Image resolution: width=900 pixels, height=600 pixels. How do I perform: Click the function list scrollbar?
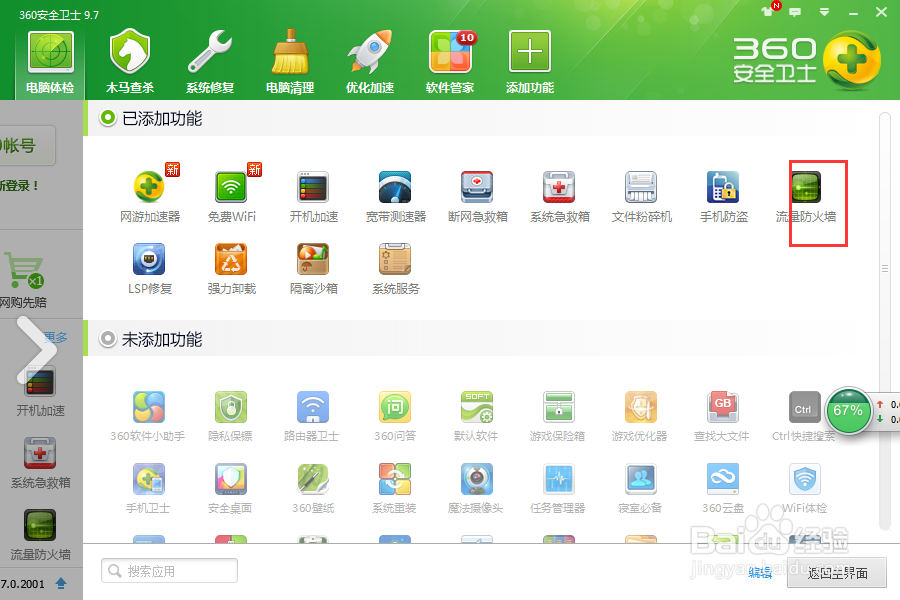884,320
